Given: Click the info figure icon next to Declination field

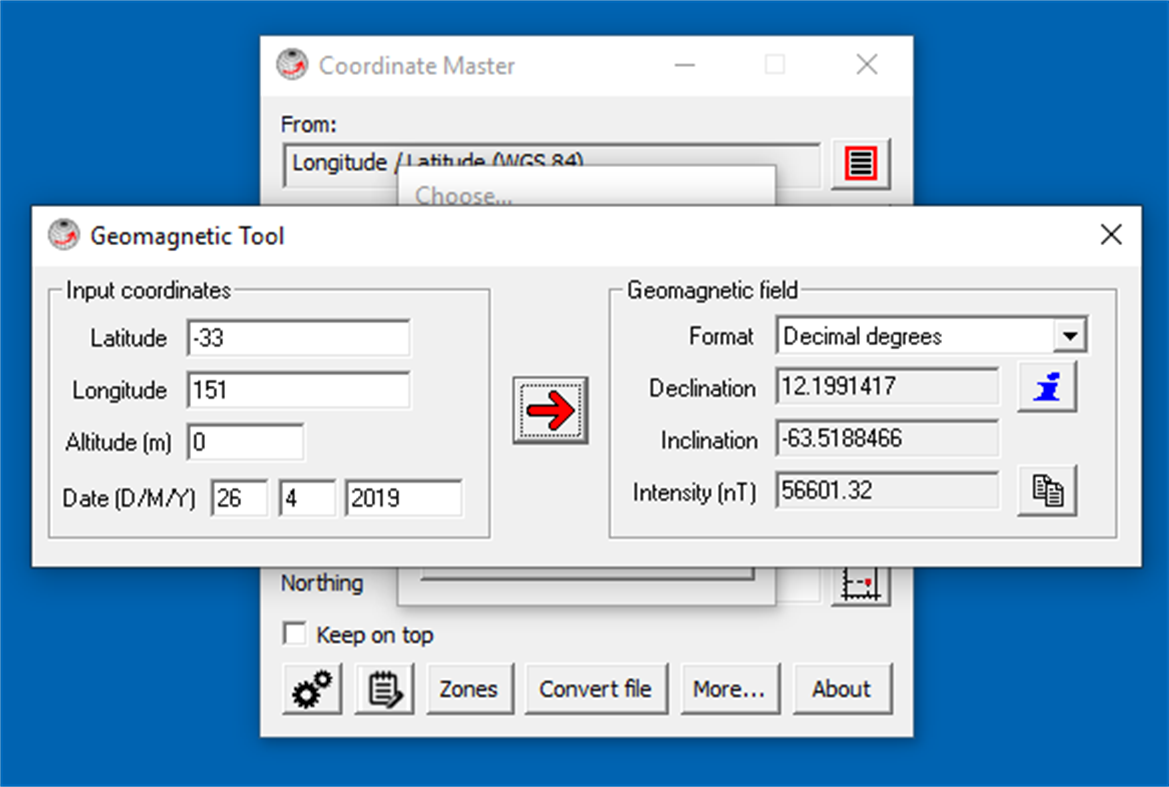Looking at the screenshot, I should pos(1047,388).
